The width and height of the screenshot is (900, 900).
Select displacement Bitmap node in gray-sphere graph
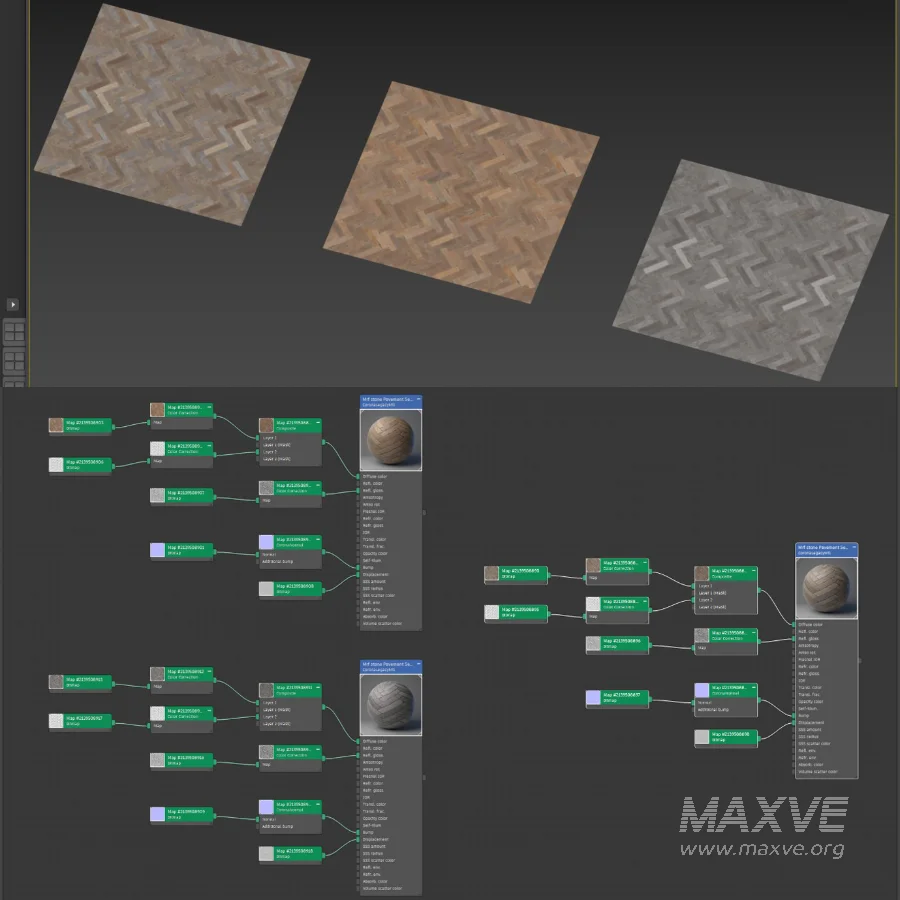[x=290, y=854]
